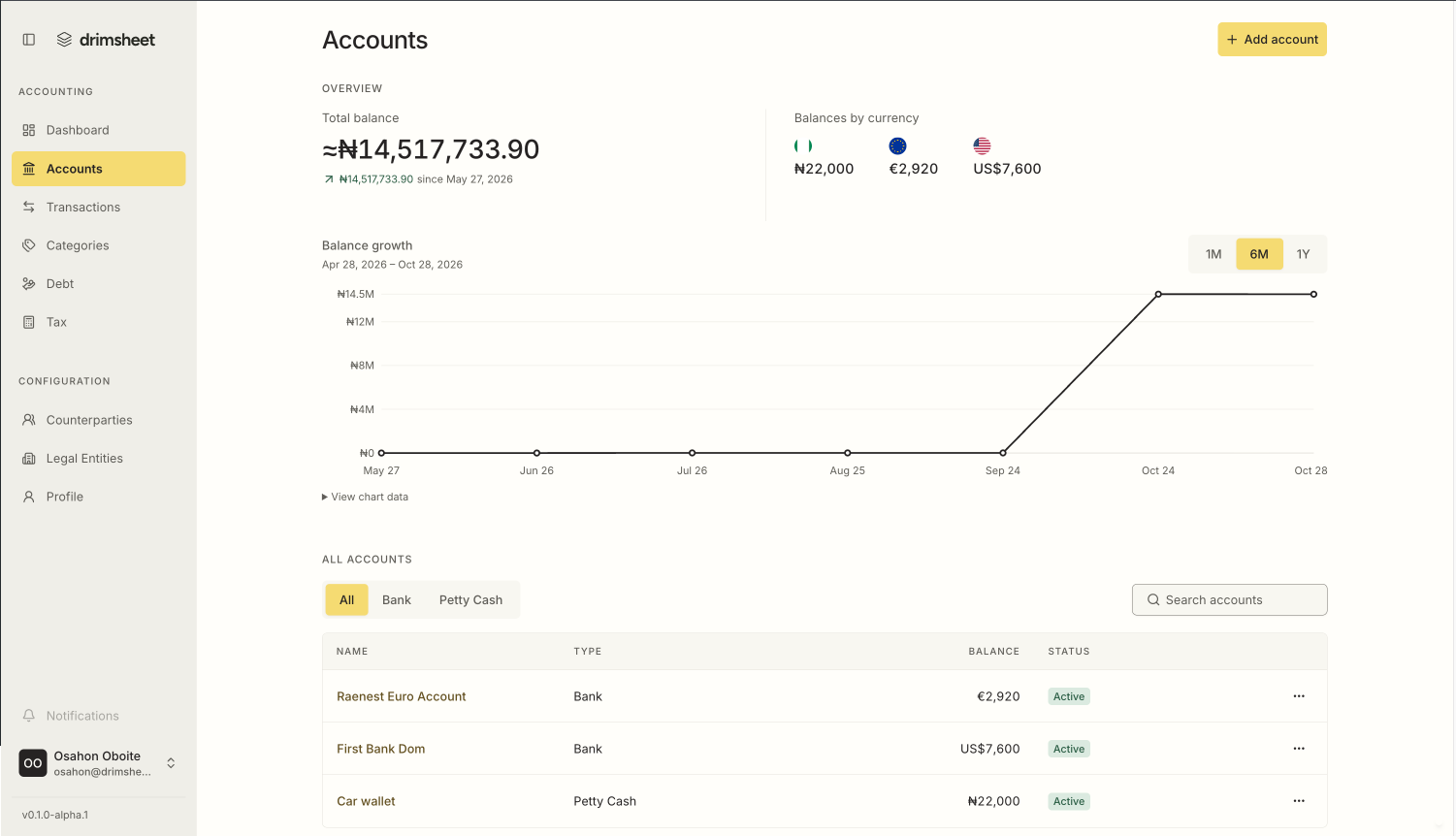Screen dimensions: 1456x836
Task: Switch chart range to 1Y
Action: point(1303,254)
